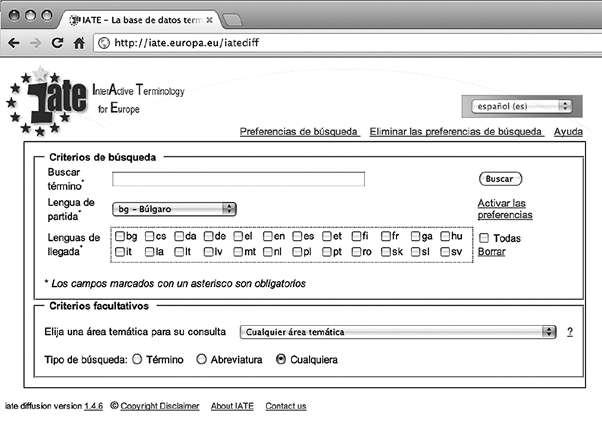
Task: Check the it target language box
Action: tap(120, 252)
